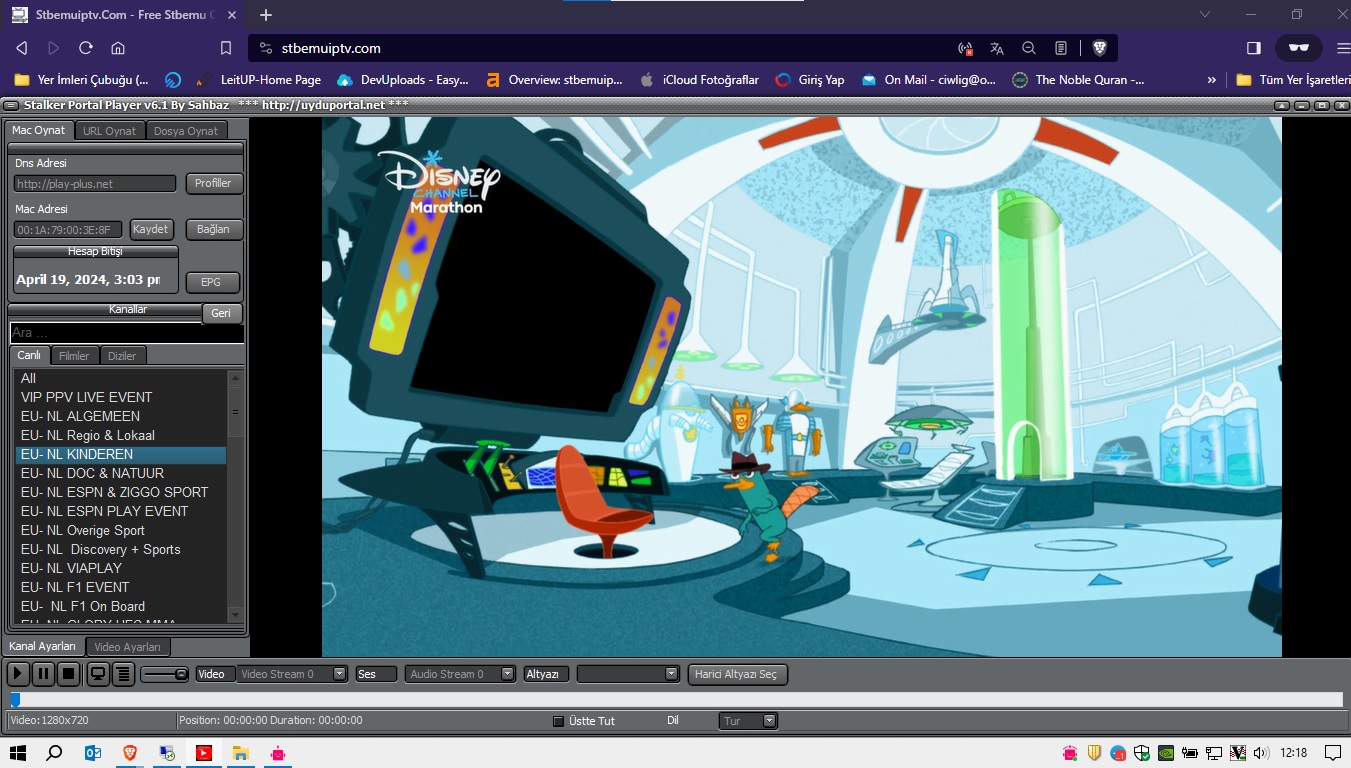
Task: Toggle the browser sidebar panel icon
Action: (x=1254, y=48)
